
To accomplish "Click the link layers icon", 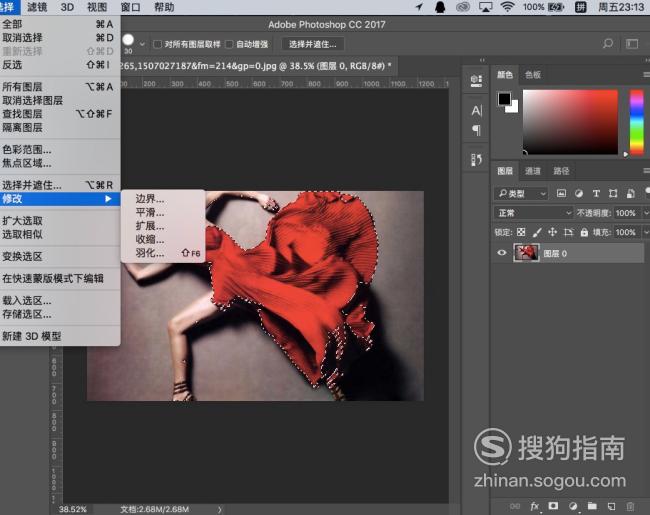I will pos(515,506).
